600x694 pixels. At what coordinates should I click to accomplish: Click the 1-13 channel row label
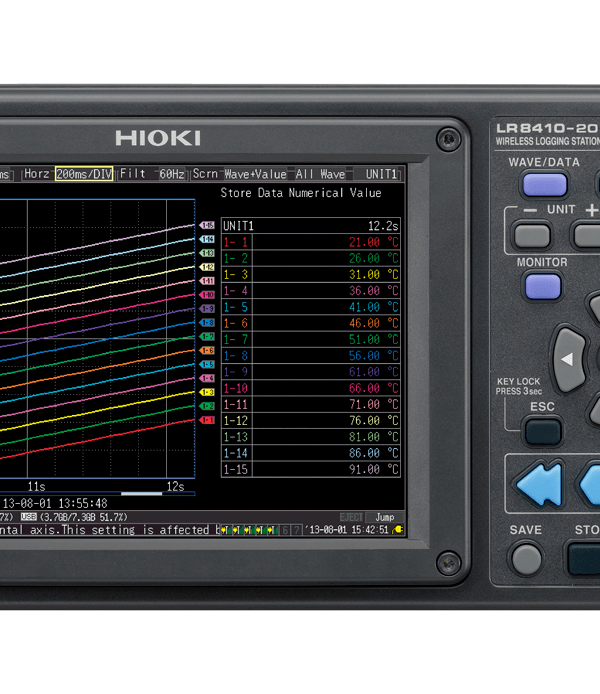pyautogui.click(x=236, y=437)
